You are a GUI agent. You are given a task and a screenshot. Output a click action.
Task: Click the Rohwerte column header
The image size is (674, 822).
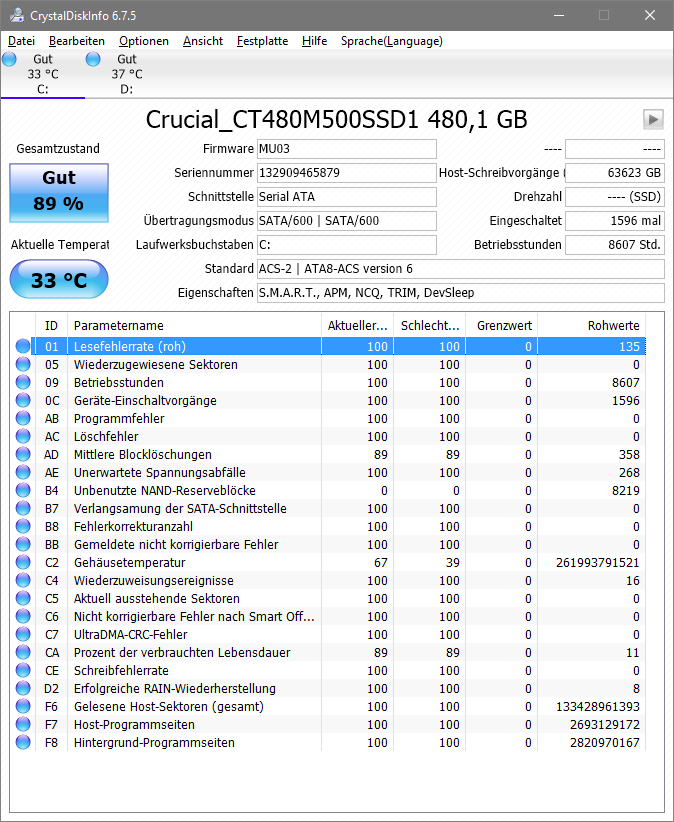coord(592,326)
